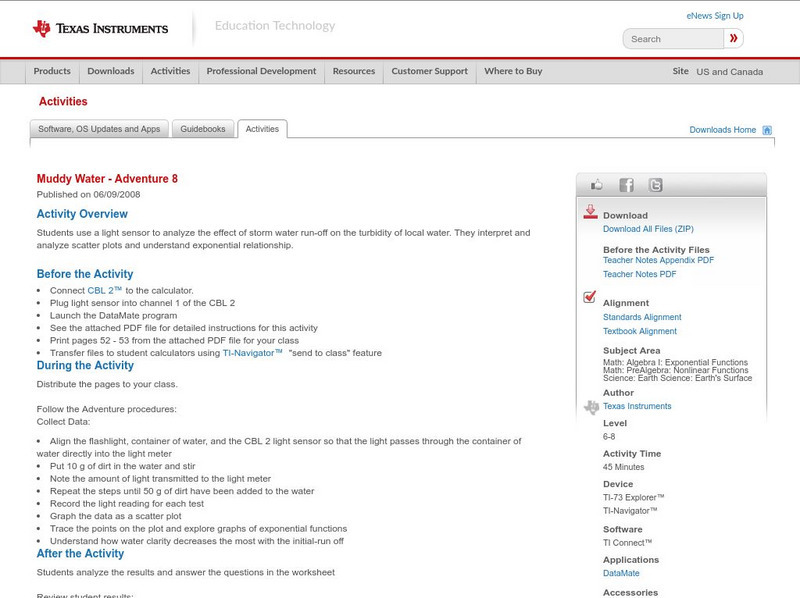Share activity via the Facebook icon

point(626,185)
